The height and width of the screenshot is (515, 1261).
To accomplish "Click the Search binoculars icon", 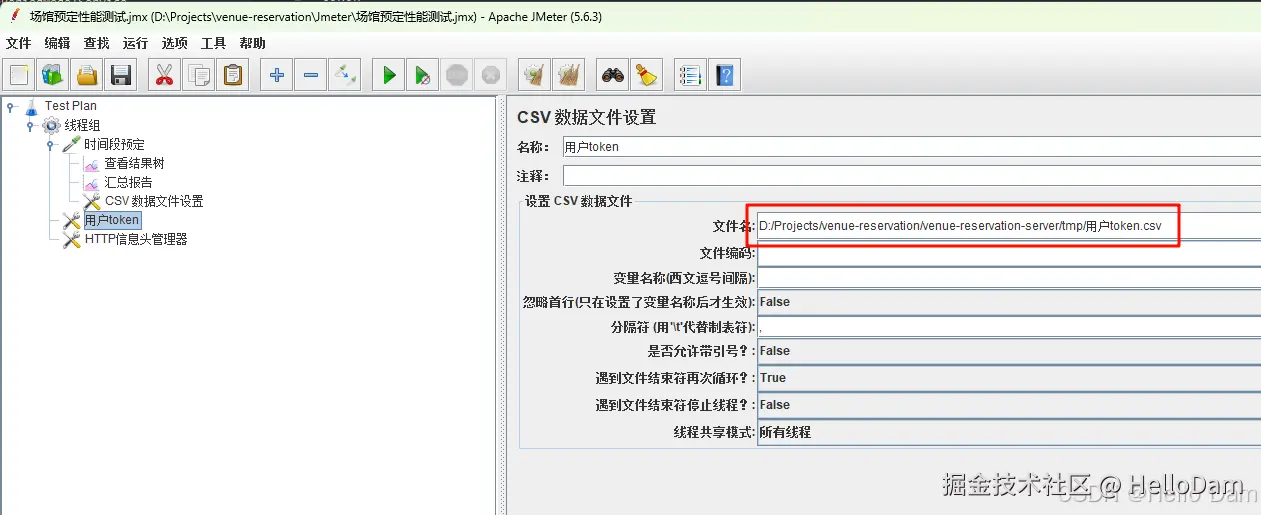I will click(612, 75).
